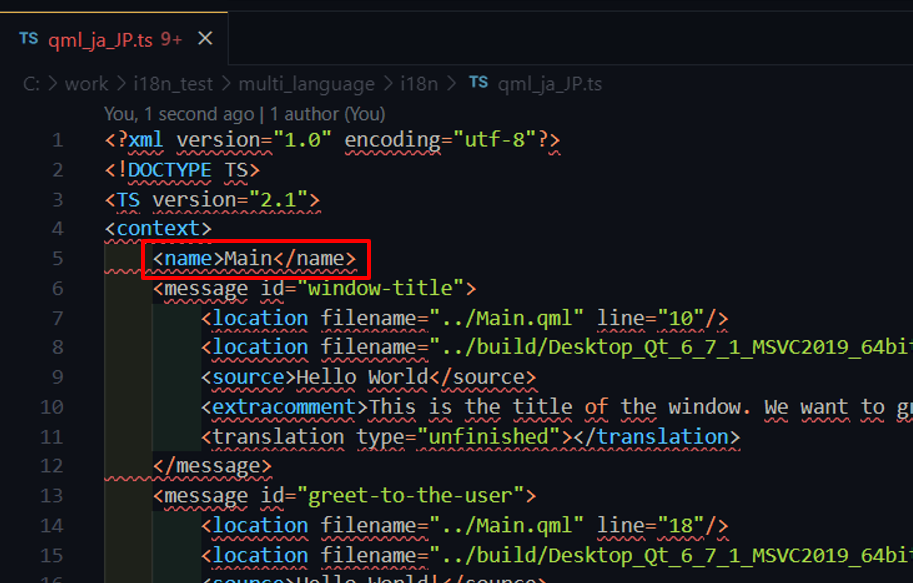Click the TS icon in the breadcrumb path
The height and width of the screenshot is (583, 913).
pyautogui.click(x=479, y=83)
